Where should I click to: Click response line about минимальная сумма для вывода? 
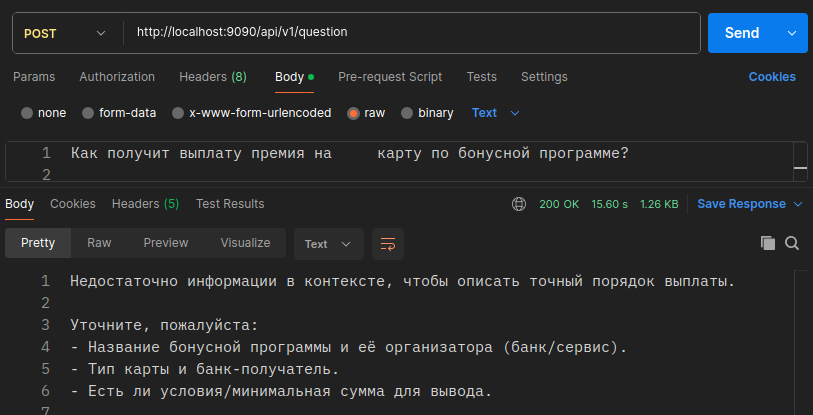(281, 391)
